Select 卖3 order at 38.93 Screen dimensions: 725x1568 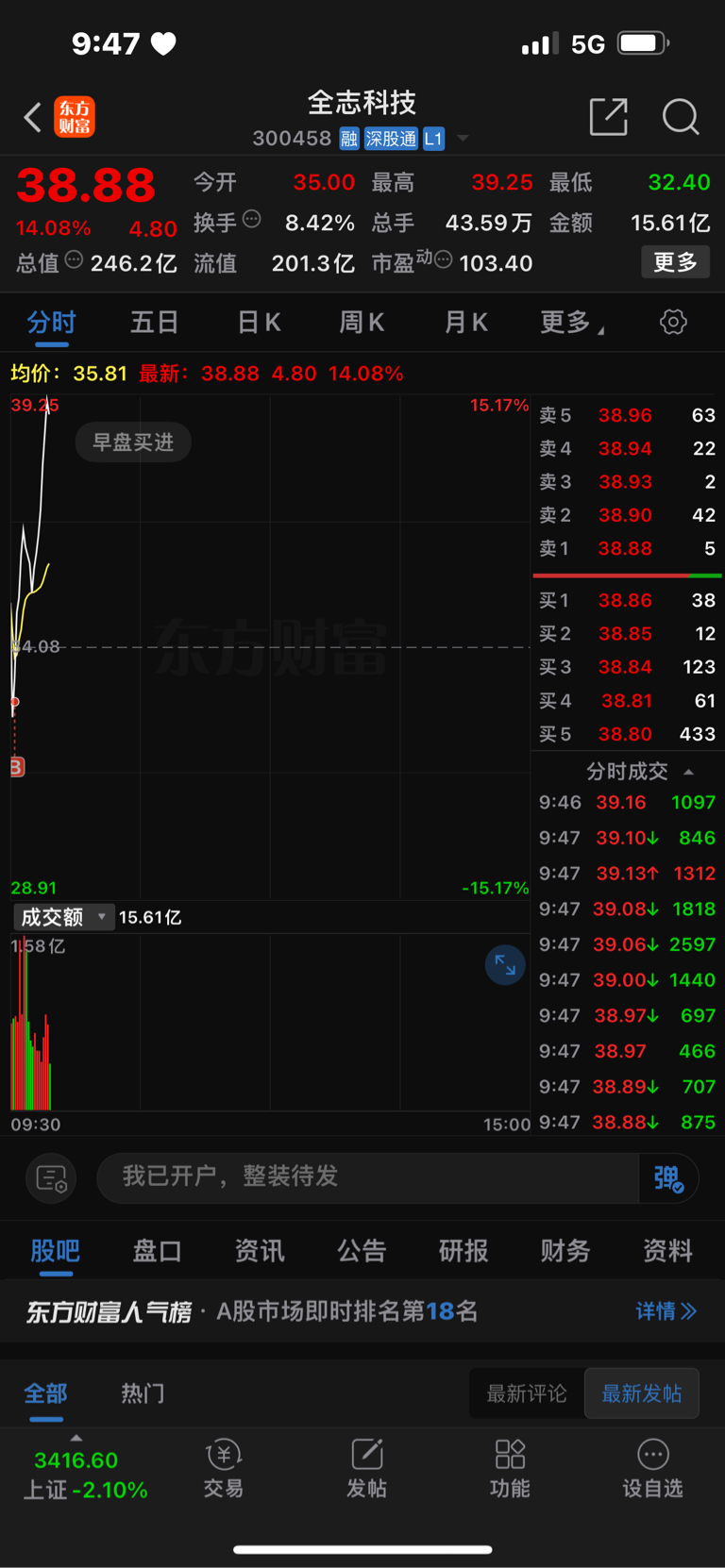[627, 482]
